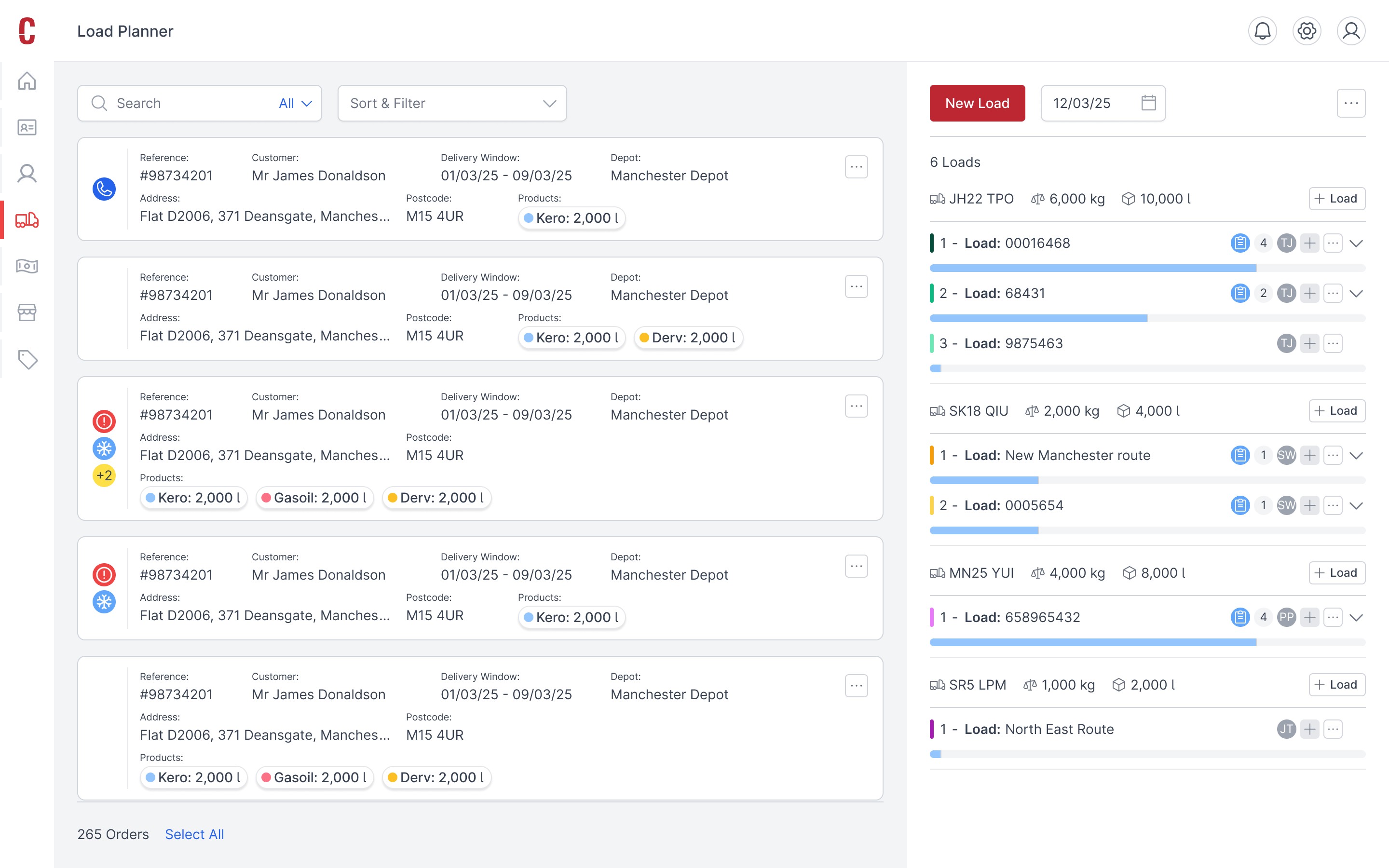
Task: Click the yellow +2 badge on third order
Action: [x=104, y=475]
